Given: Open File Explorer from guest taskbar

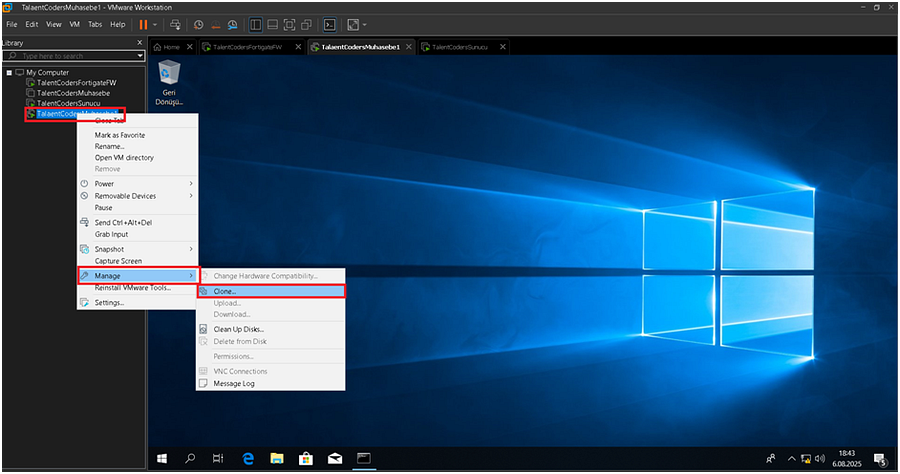Looking at the screenshot, I should coord(277,459).
